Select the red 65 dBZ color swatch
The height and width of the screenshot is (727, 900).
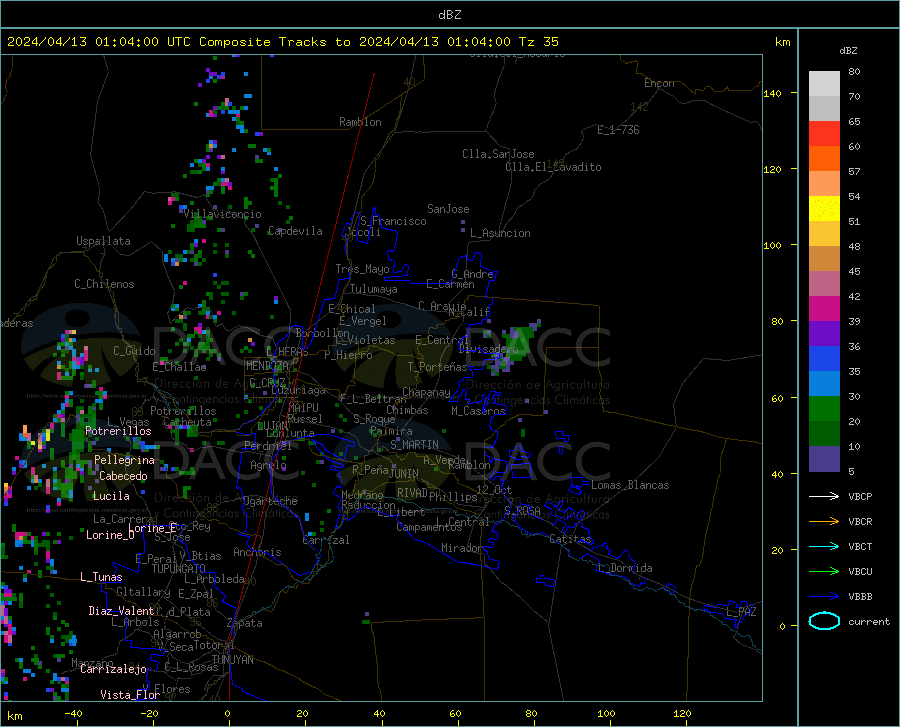(824, 134)
